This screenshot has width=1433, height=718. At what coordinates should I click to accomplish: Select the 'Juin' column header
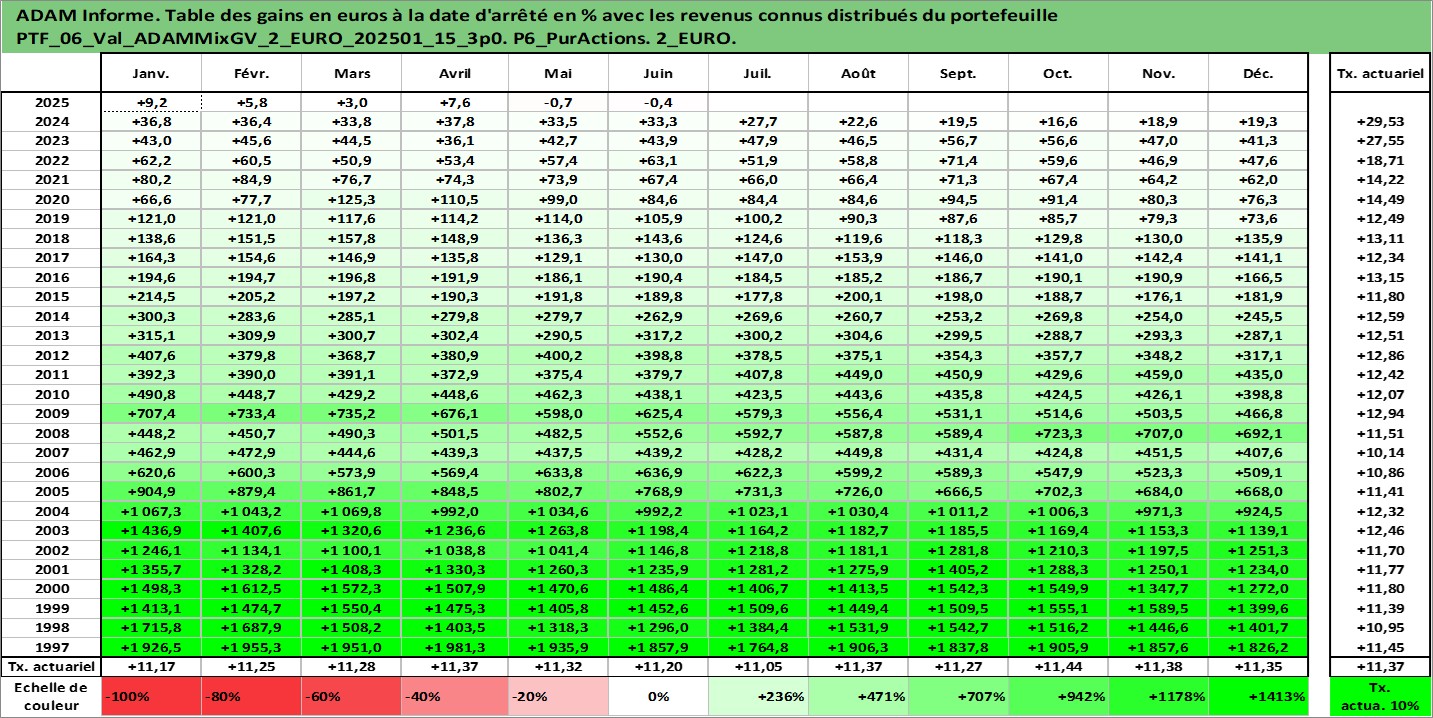pyautogui.click(x=658, y=74)
